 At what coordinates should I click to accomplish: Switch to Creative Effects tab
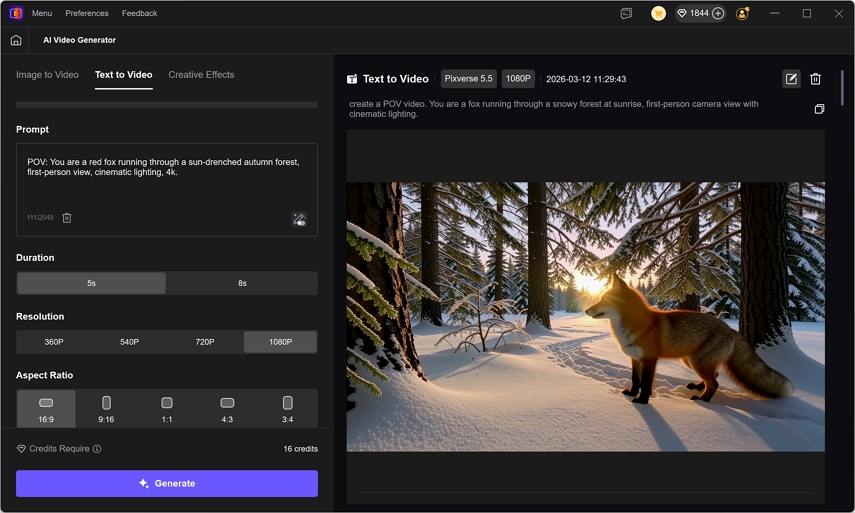[x=201, y=75]
